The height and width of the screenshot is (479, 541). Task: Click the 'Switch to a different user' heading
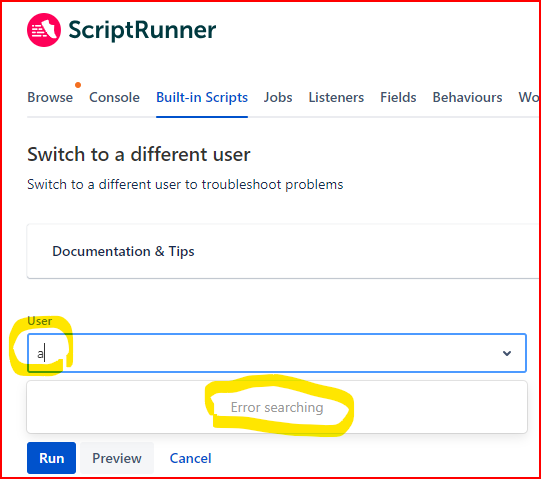pos(139,154)
